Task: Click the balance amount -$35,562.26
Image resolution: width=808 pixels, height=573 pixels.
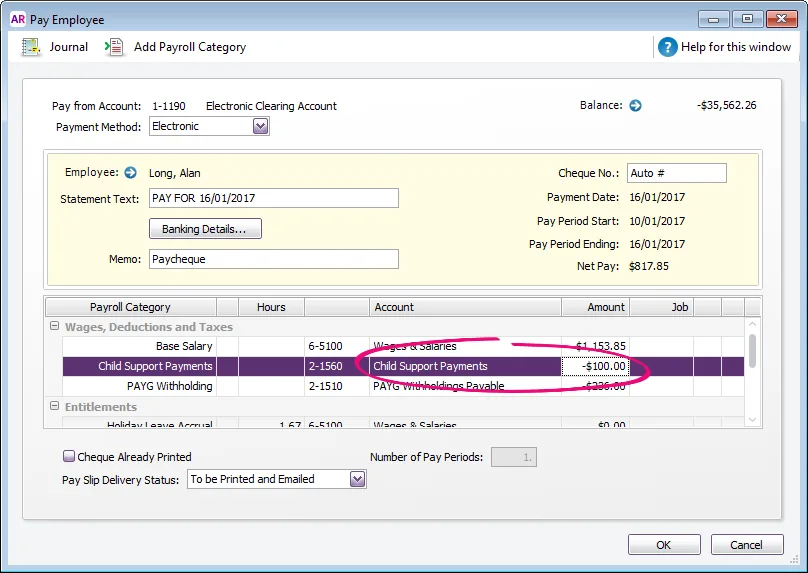Action: pos(727,106)
